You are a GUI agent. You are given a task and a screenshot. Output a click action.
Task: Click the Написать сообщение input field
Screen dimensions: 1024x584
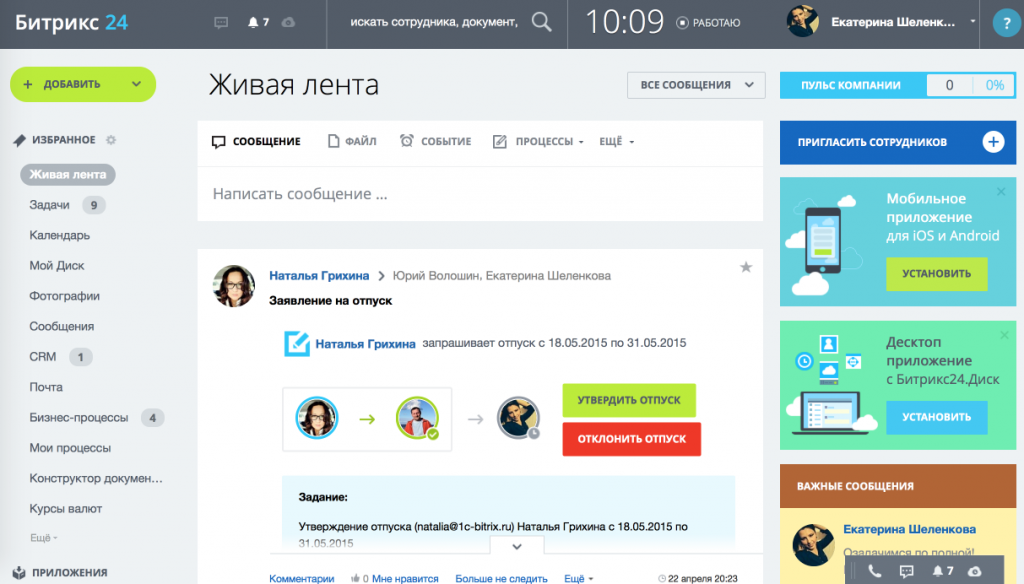point(480,194)
